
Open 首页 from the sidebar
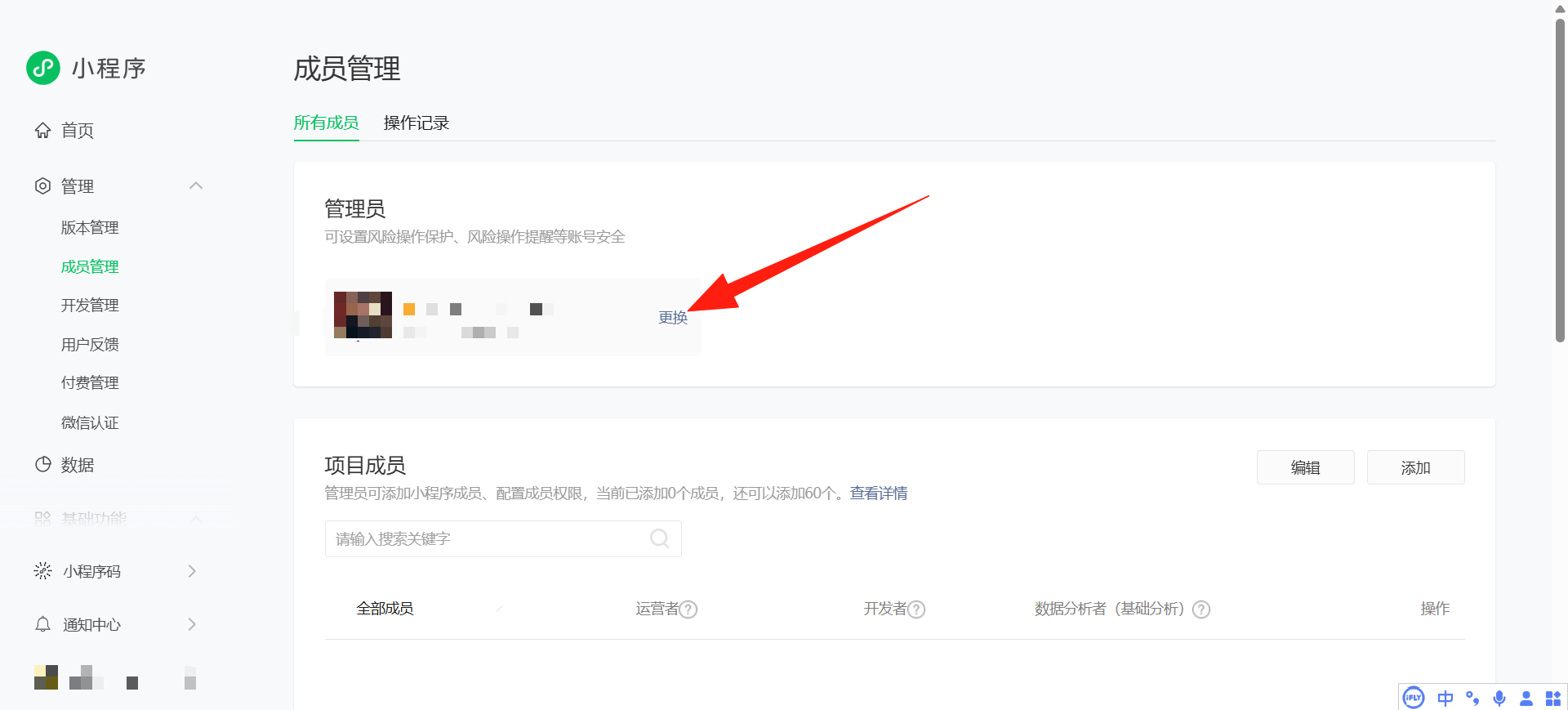(77, 131)
